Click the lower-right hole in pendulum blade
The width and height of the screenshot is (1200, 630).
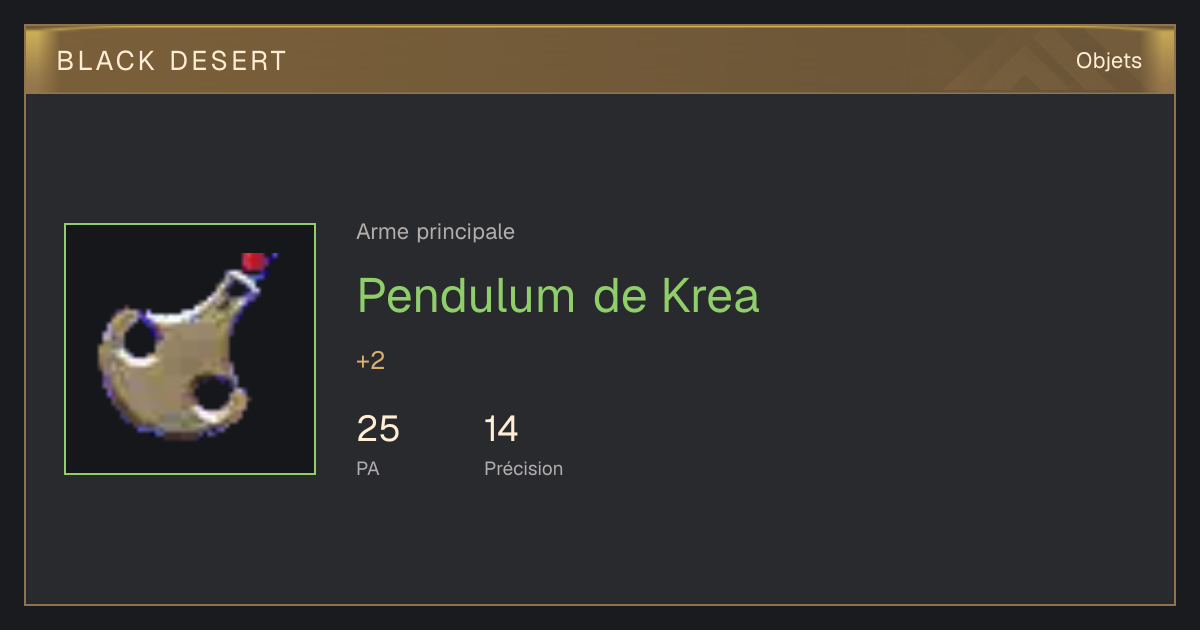pyautogui.click(x=213, y=393)
